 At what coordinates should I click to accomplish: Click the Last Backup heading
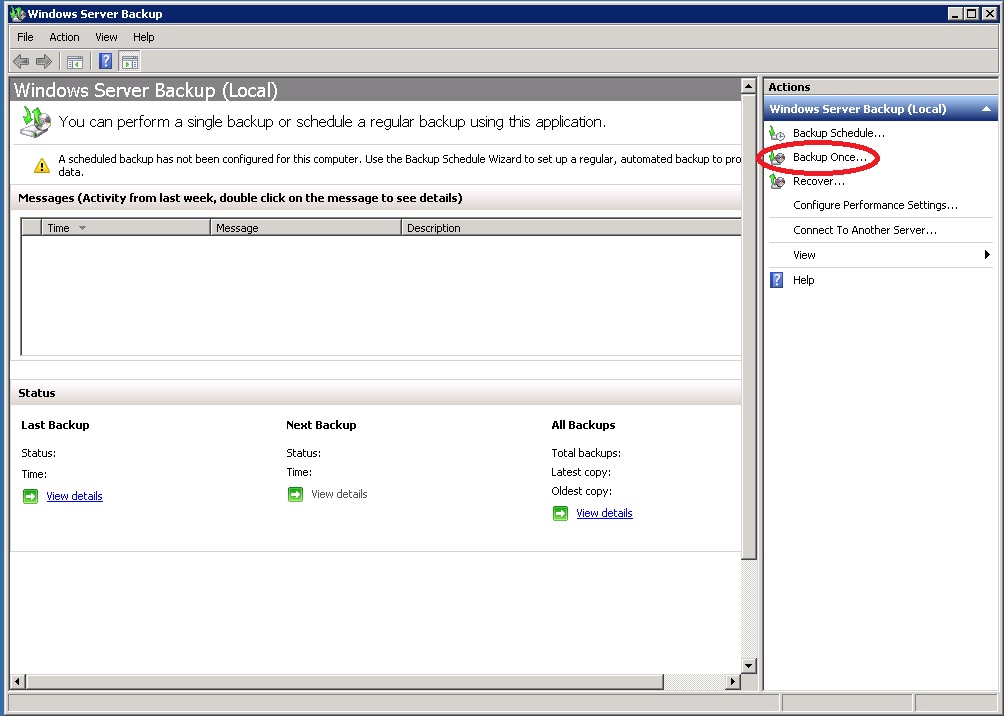[55, 425]
